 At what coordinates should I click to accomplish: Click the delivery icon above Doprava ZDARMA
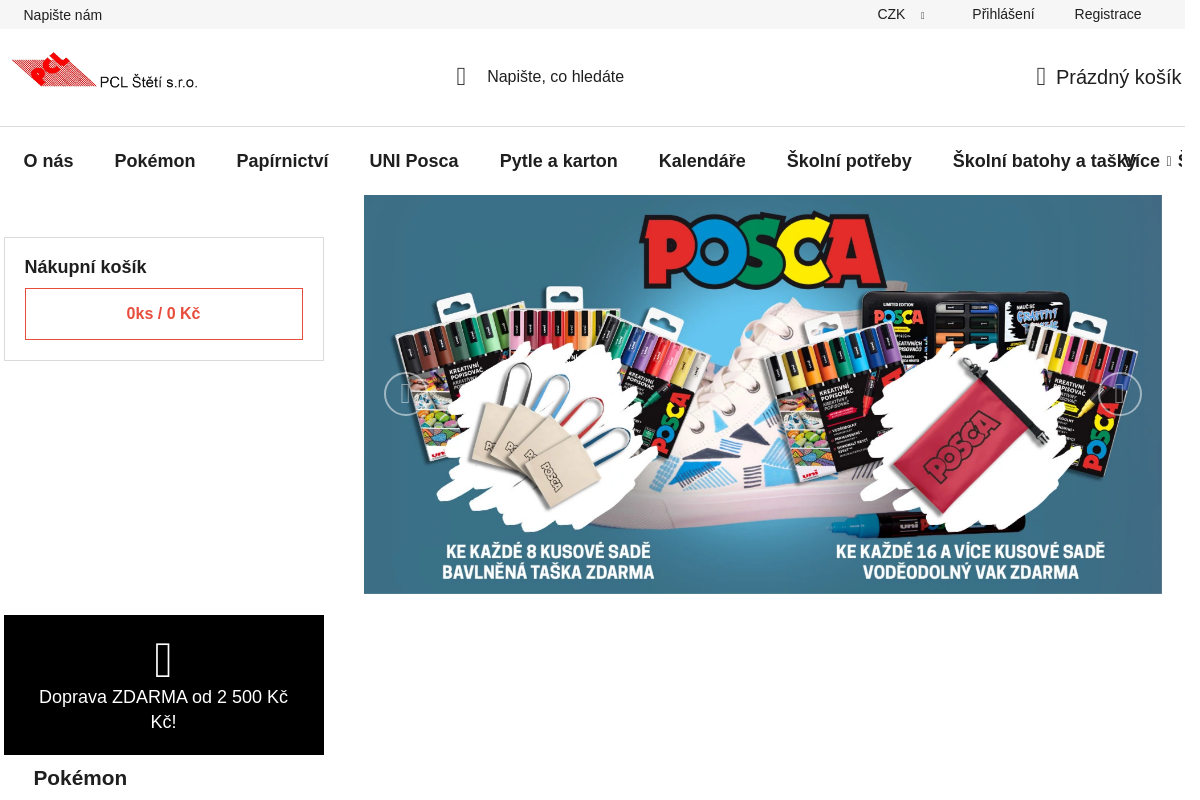(x=164, y=660)
